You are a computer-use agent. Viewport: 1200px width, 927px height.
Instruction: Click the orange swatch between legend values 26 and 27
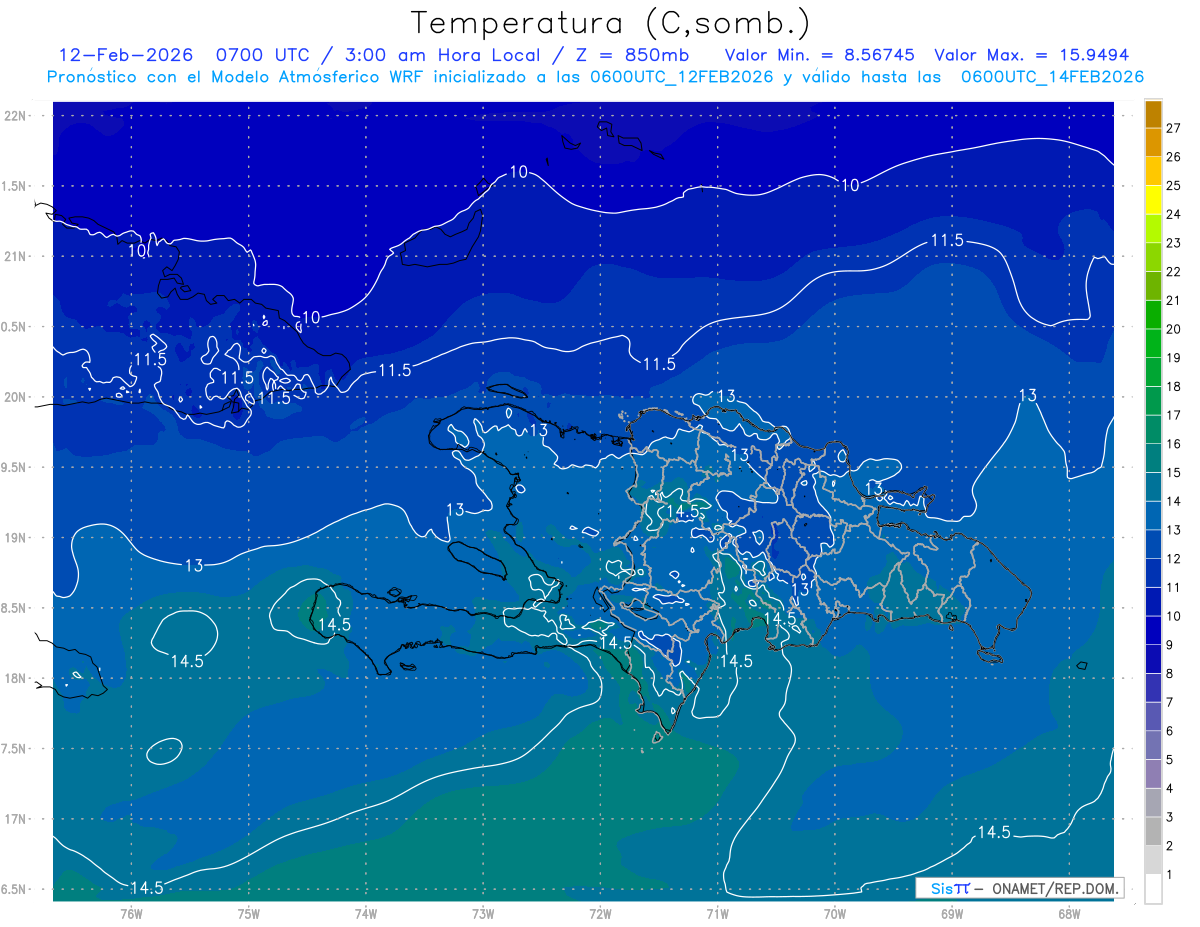coord(1153,142)
